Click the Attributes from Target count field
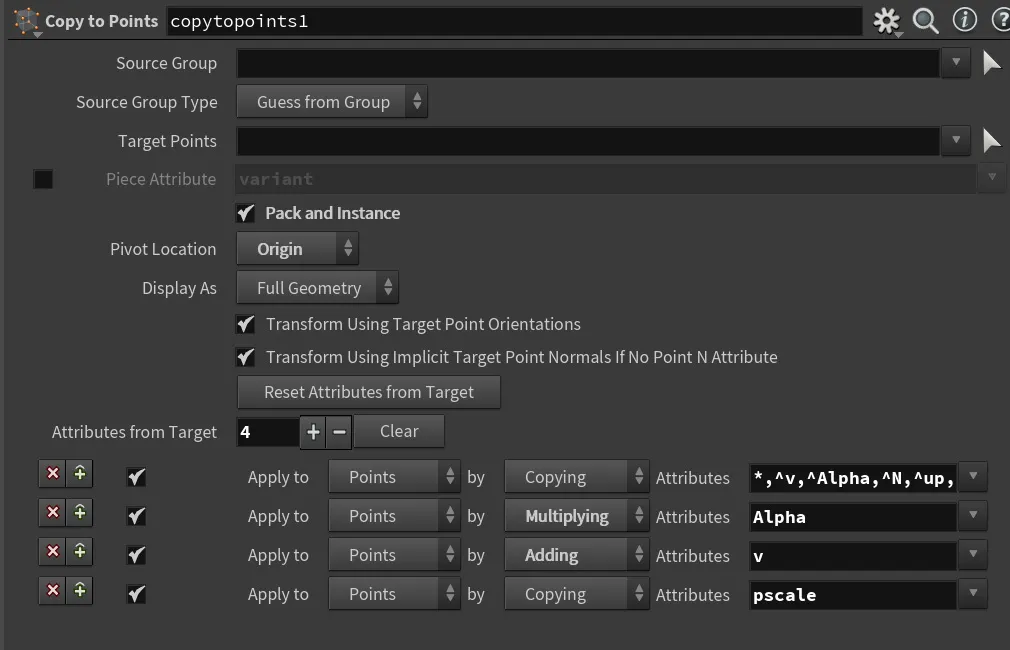Viewport: 1010px width, 650px height. (x=268, y=432)
